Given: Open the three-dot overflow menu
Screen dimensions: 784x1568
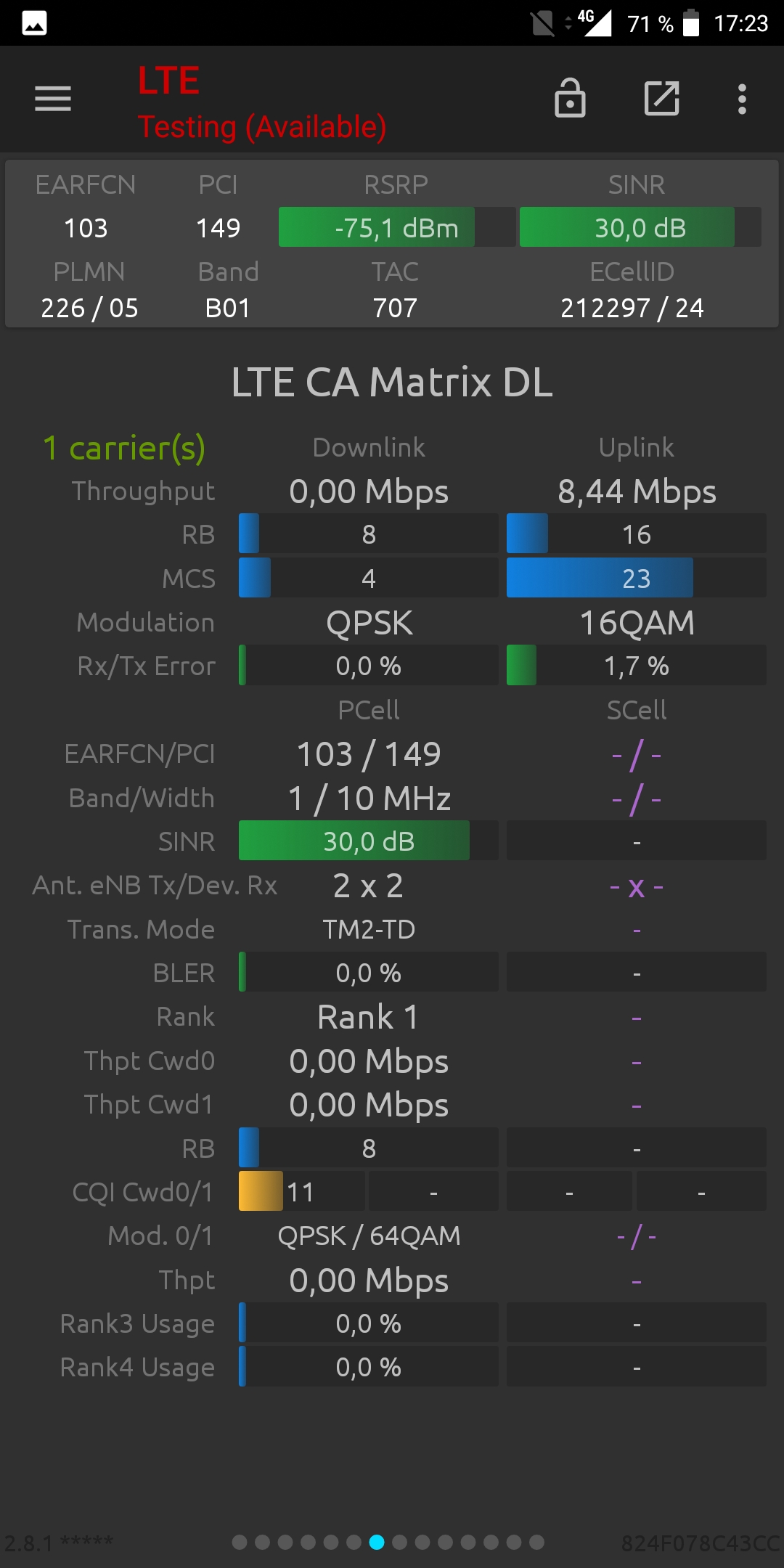Looking at the screenshot, I should pyautogui.click(x=742, y=99).
